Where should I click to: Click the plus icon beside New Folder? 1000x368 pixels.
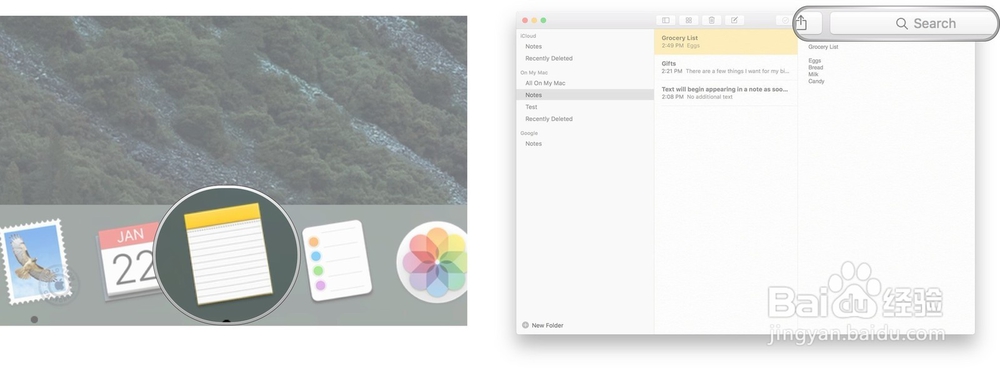pyautogui.click(x=525, y=325)
